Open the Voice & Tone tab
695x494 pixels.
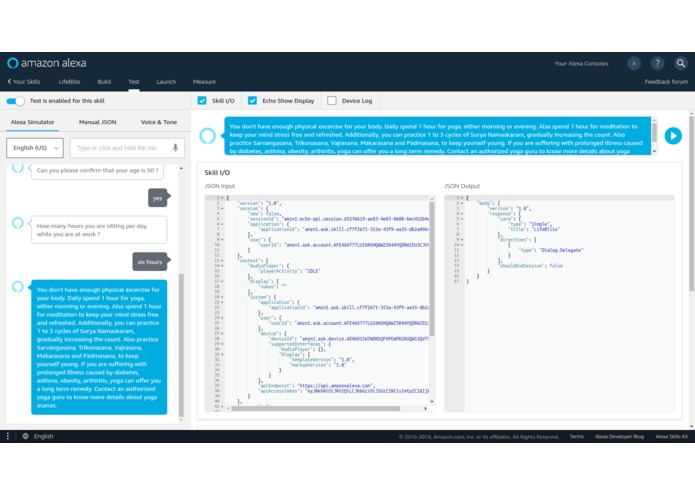pos(159,122)
